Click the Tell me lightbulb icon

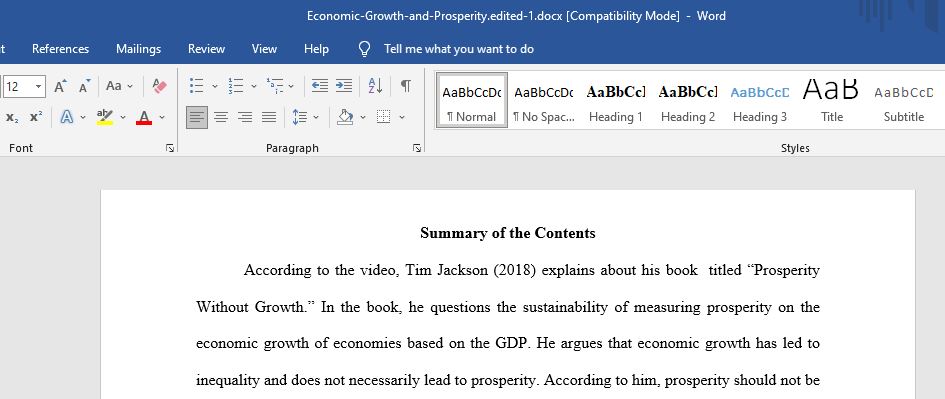[364, 49]
